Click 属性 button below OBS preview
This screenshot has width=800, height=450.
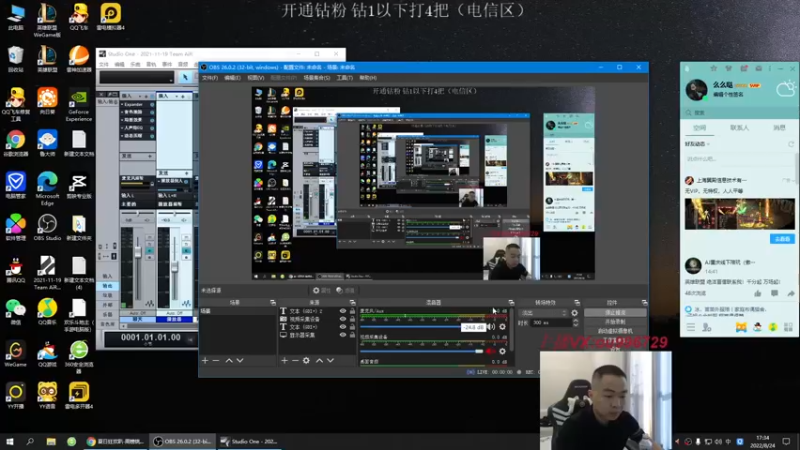coord(322,290)
